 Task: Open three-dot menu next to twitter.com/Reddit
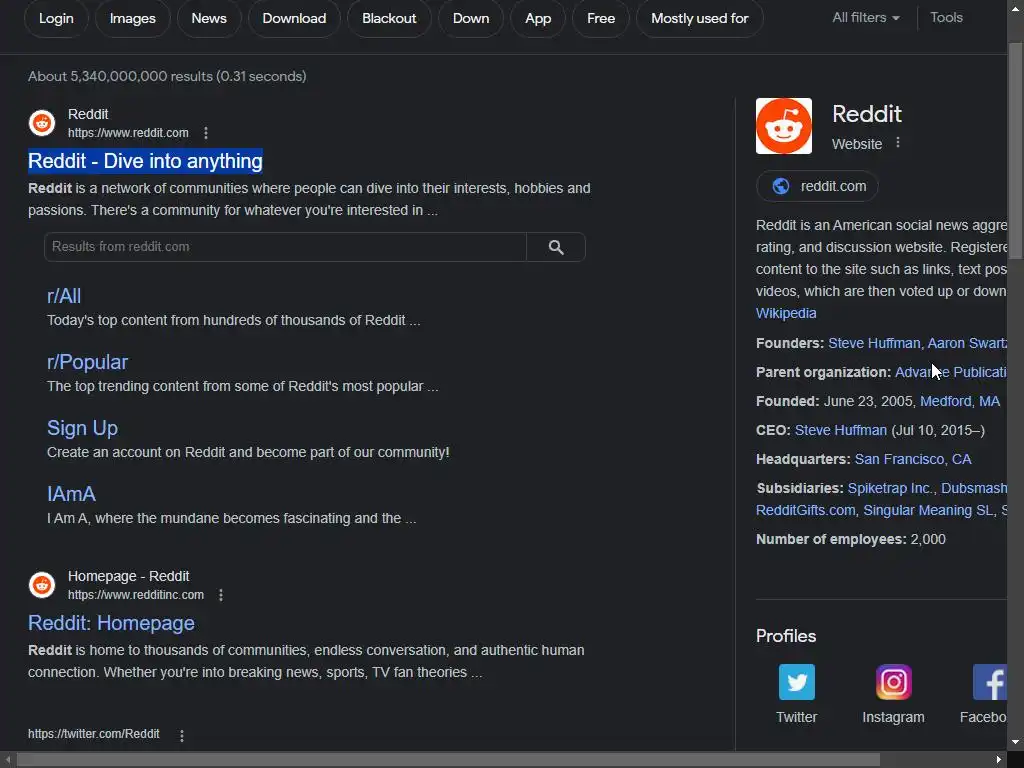click(x=182, y=735)
